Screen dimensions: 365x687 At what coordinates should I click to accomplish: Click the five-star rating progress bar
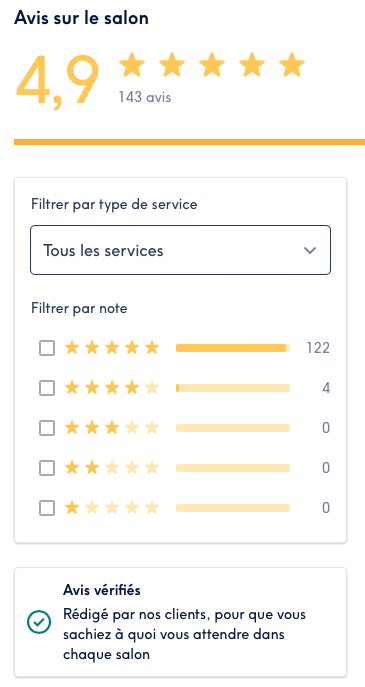(233, 348)
